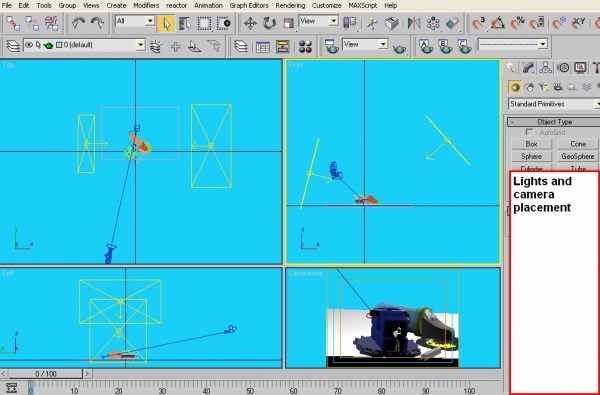Click the Mirror tool icon

[414, 23]
